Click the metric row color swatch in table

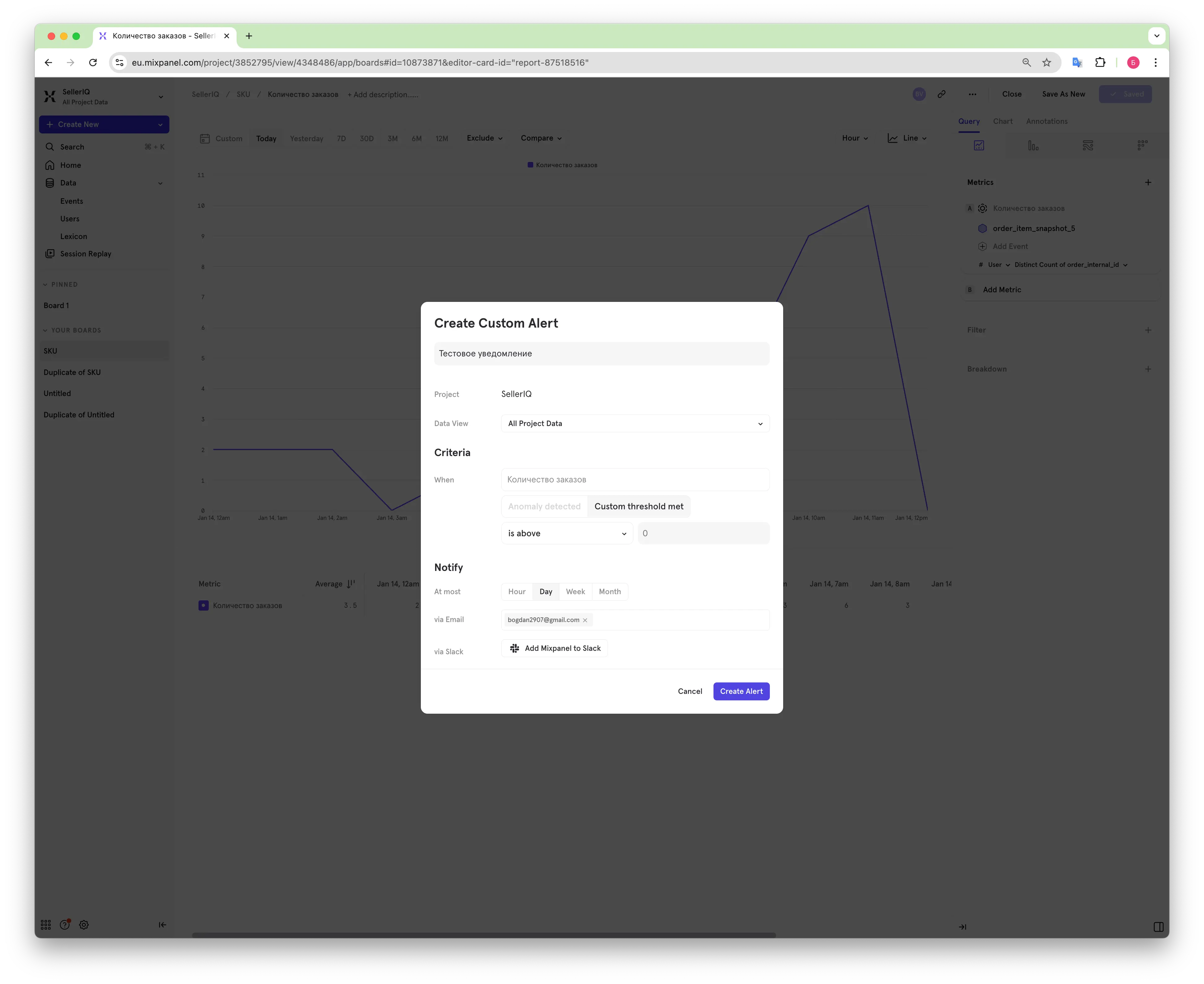click(203, 605)
